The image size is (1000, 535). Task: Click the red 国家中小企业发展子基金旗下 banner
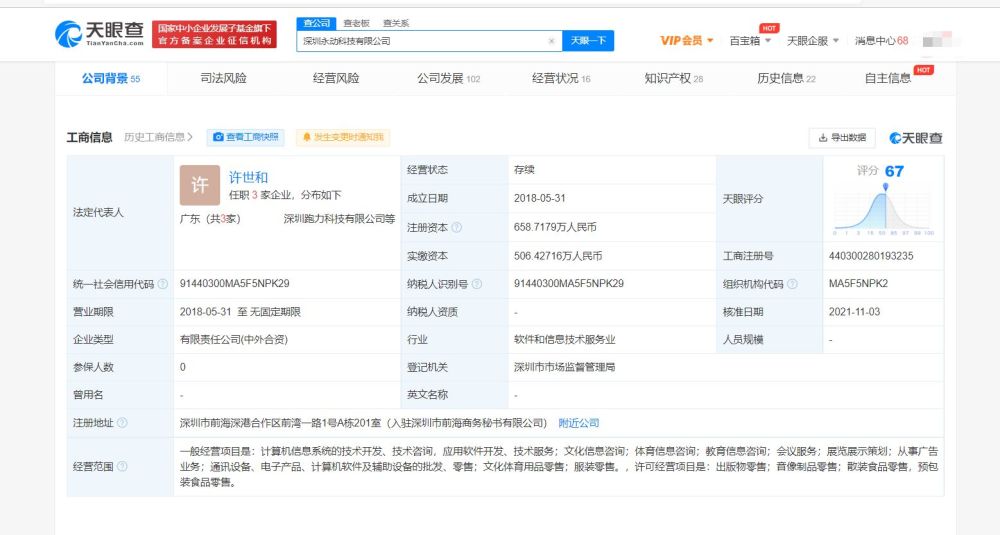pos(214,34)
